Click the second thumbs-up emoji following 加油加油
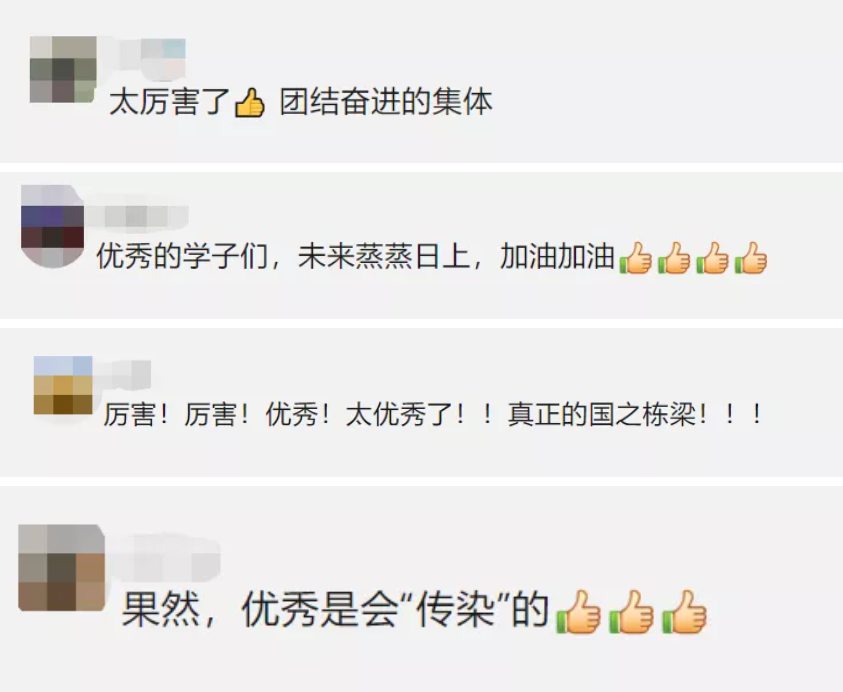This screenshot has height=692, width=843. (x=674, y=258)
